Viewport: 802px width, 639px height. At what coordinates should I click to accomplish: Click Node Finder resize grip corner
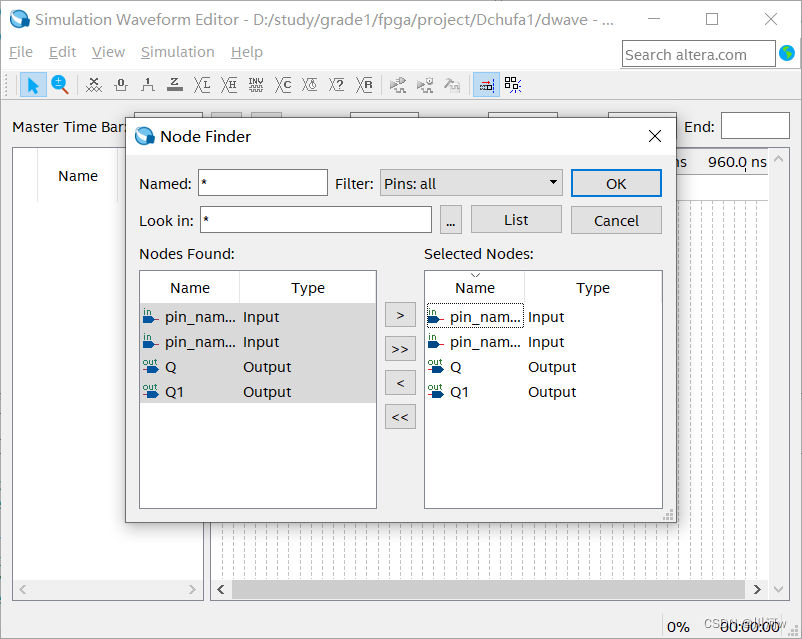pos(668,515)
